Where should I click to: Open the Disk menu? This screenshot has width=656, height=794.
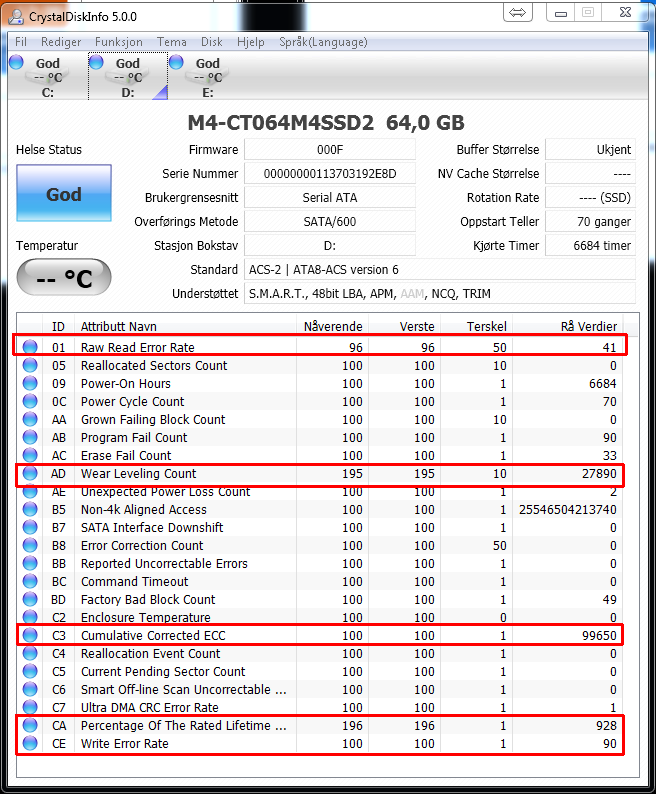[211, 42]
